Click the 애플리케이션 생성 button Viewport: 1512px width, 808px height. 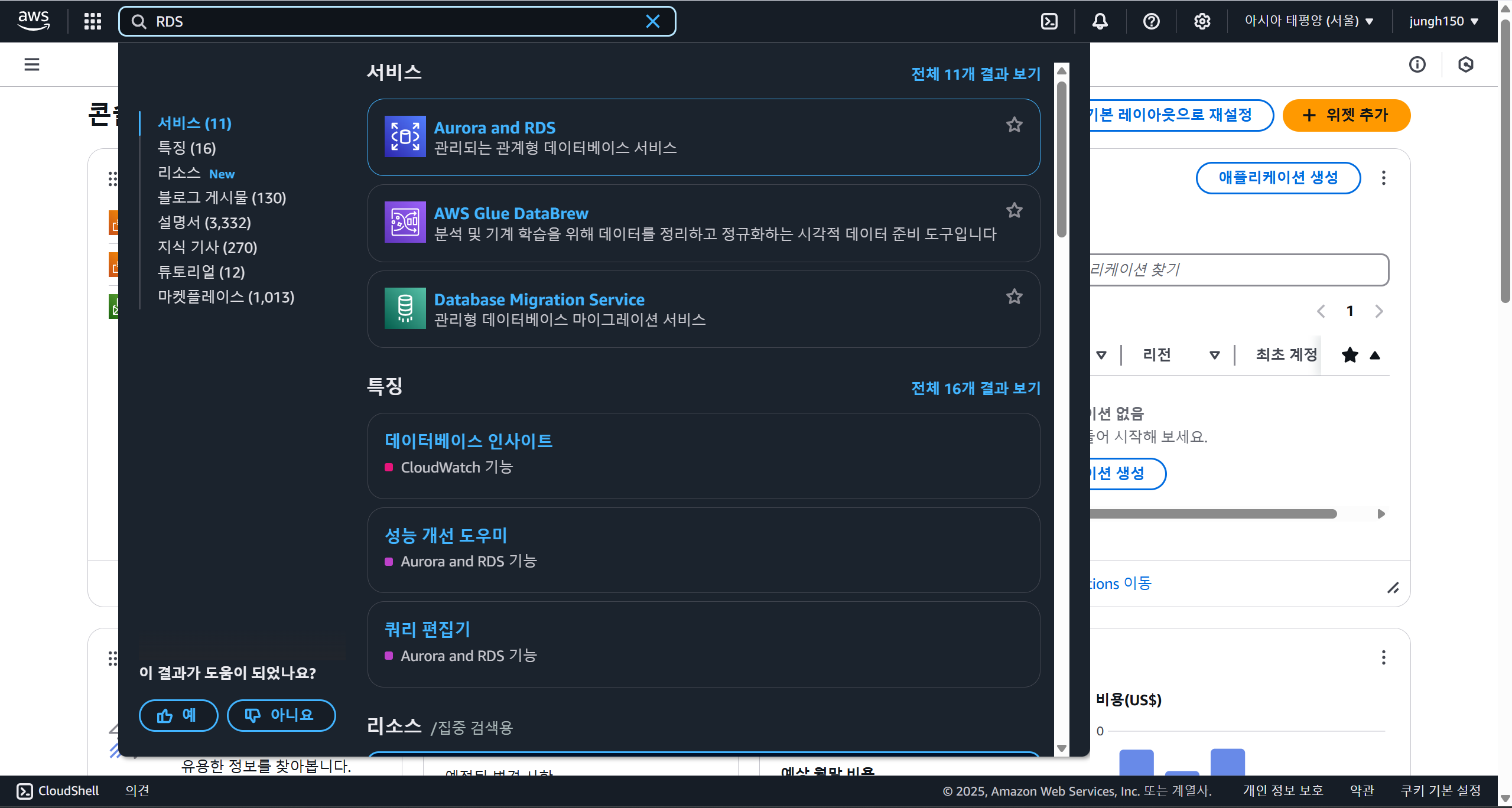tap(1278, 178)
